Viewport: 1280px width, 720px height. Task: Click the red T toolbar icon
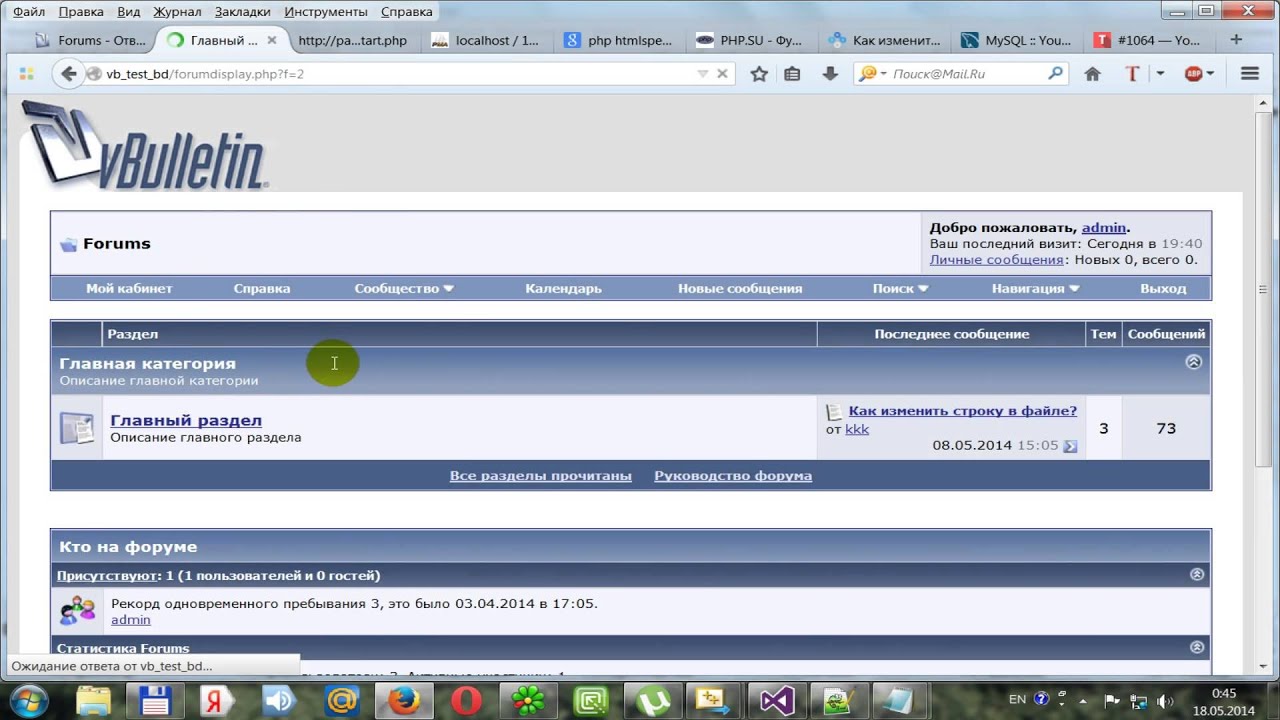(1132, 74)
